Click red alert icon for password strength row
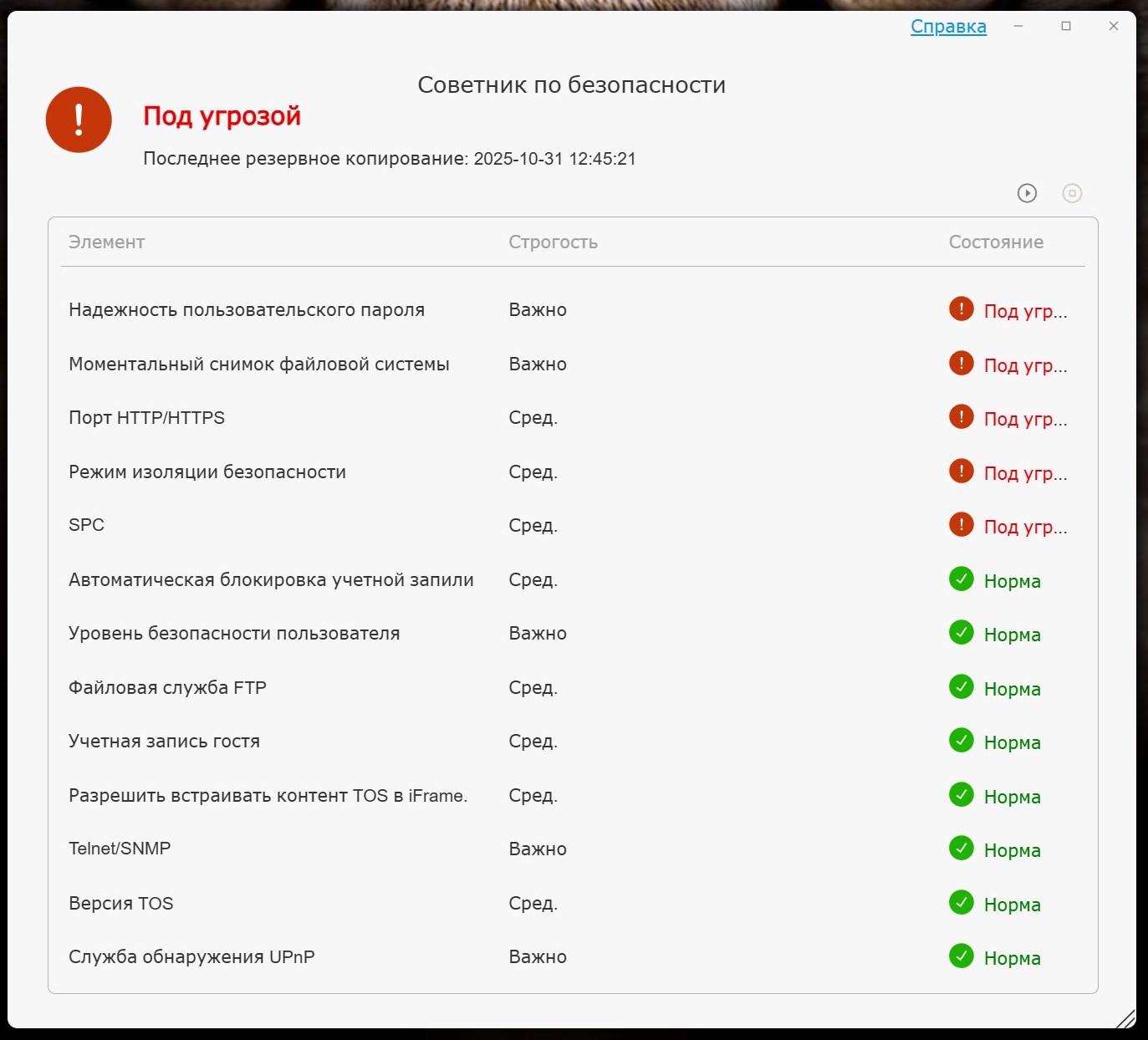Viewport: 1148px width, 1040px height. pyautogui.click(x=962, y=309)
